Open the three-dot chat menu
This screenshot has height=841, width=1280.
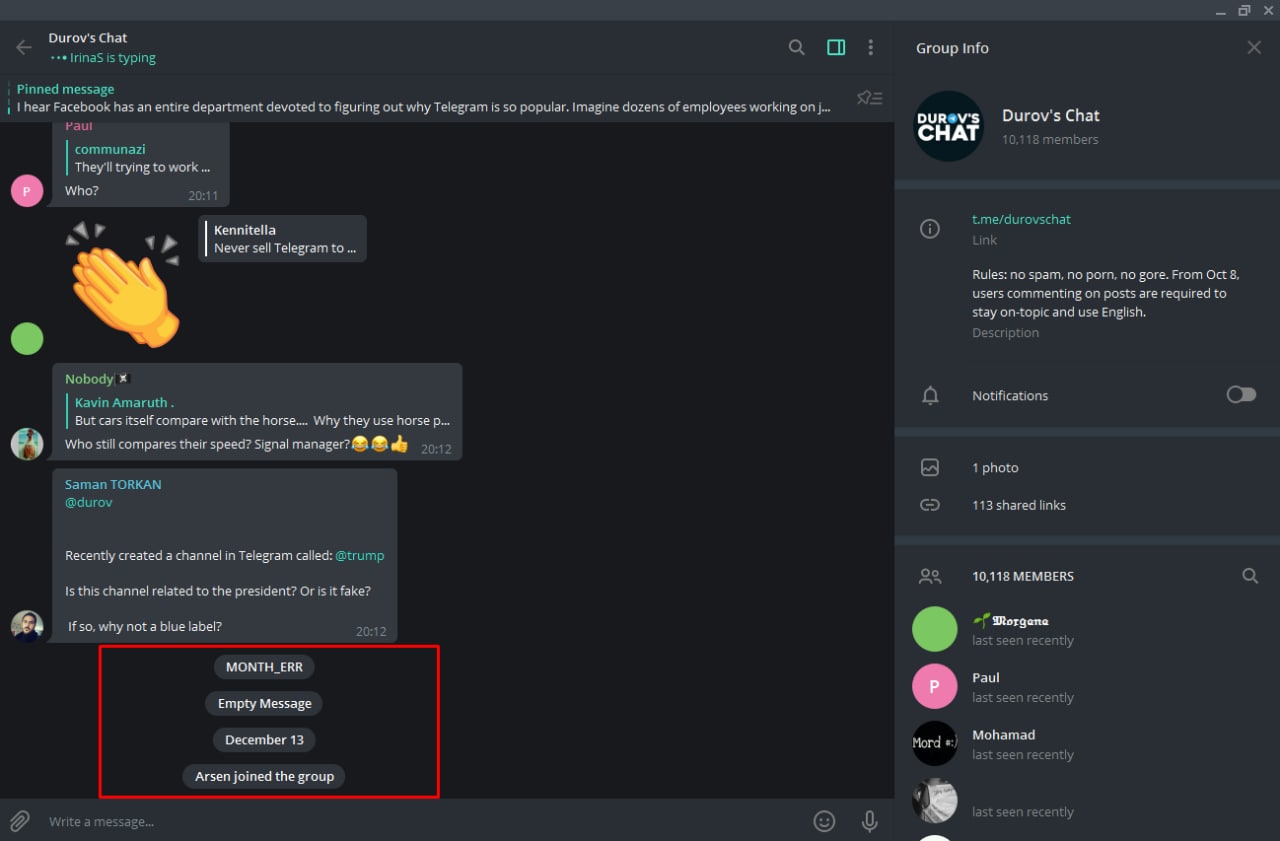(871, 47)
